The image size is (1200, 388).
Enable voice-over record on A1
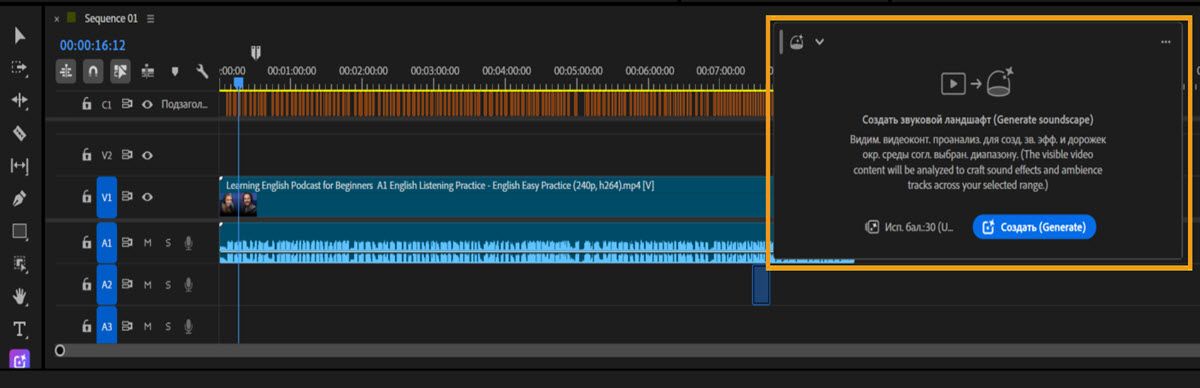[188, 243]
